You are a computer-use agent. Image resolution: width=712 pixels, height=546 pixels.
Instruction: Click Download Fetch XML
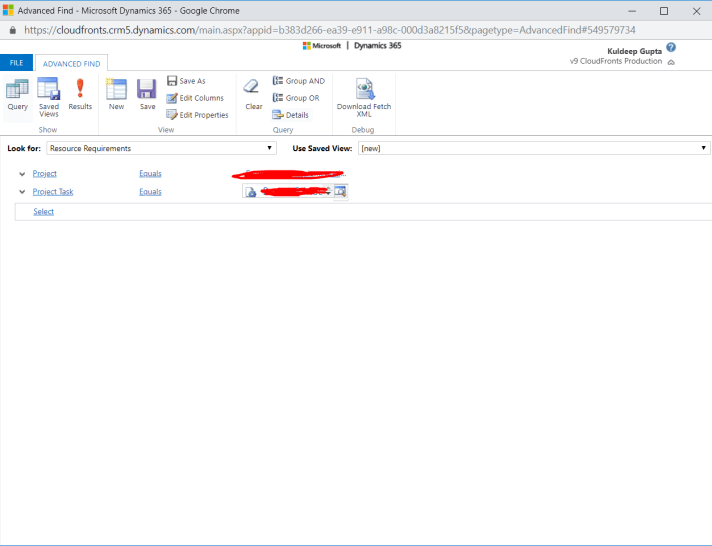point(364,96)
